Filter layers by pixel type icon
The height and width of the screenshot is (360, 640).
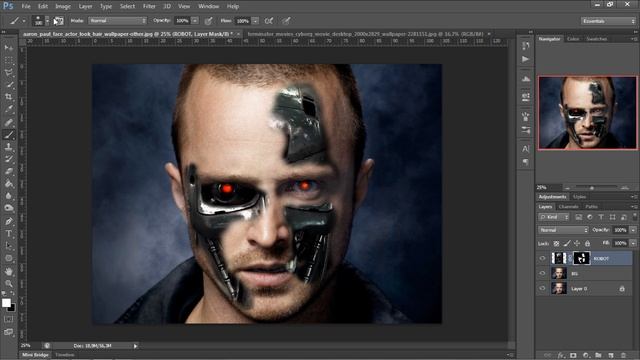click(x=578, y=217)
